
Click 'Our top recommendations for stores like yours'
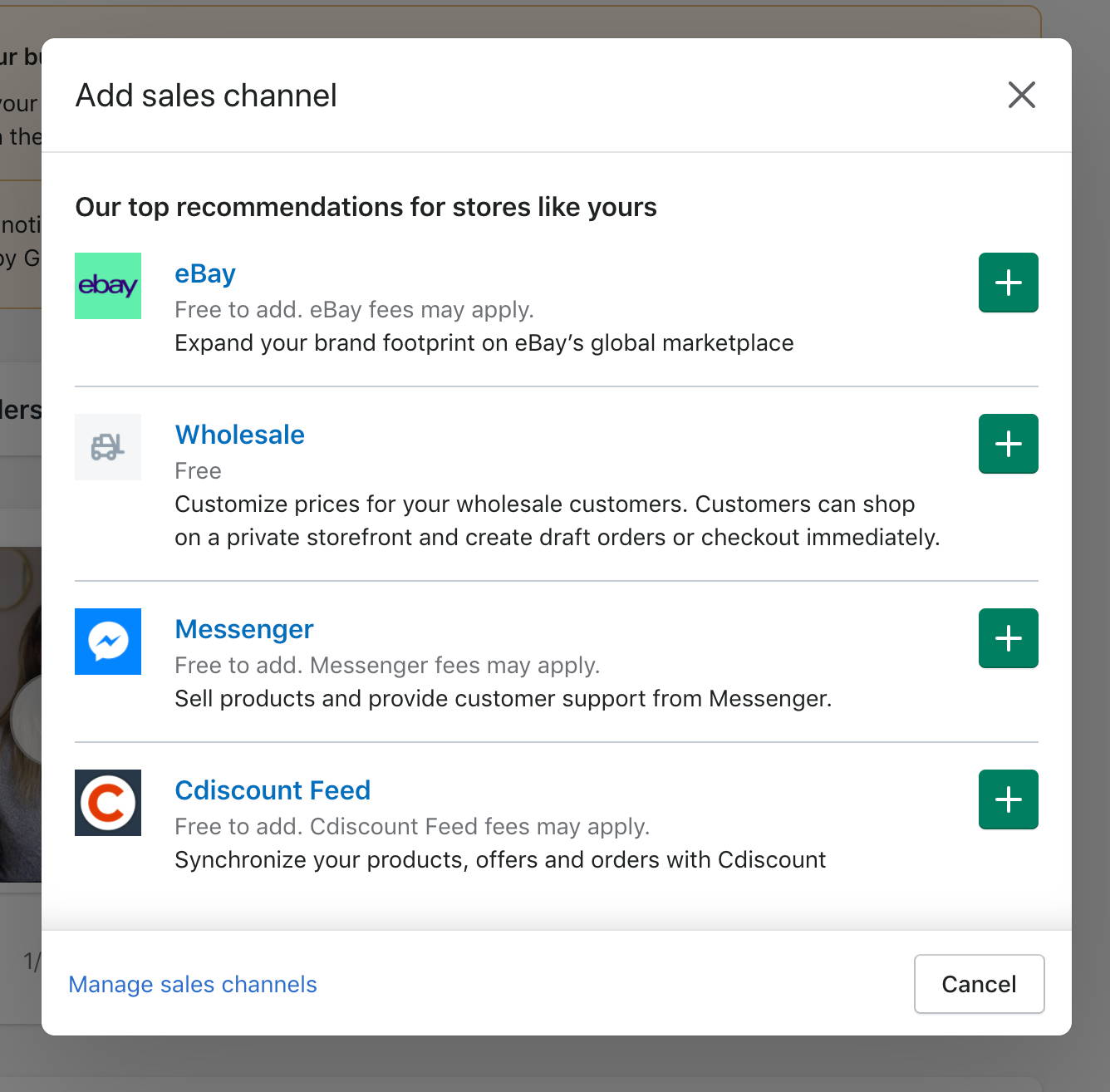pos(366,207)
